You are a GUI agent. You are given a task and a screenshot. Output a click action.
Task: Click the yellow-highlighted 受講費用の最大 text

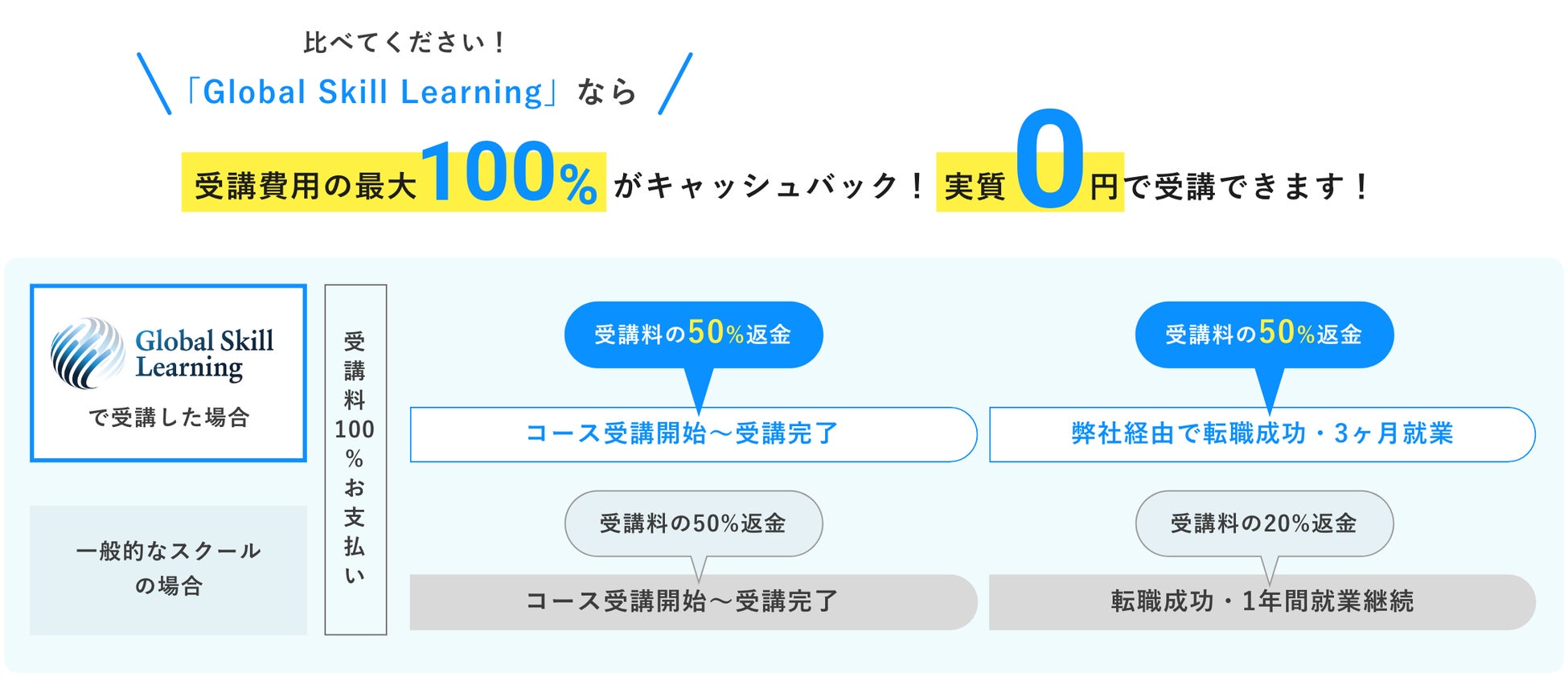pyautogui.click(x=306, y=187)
